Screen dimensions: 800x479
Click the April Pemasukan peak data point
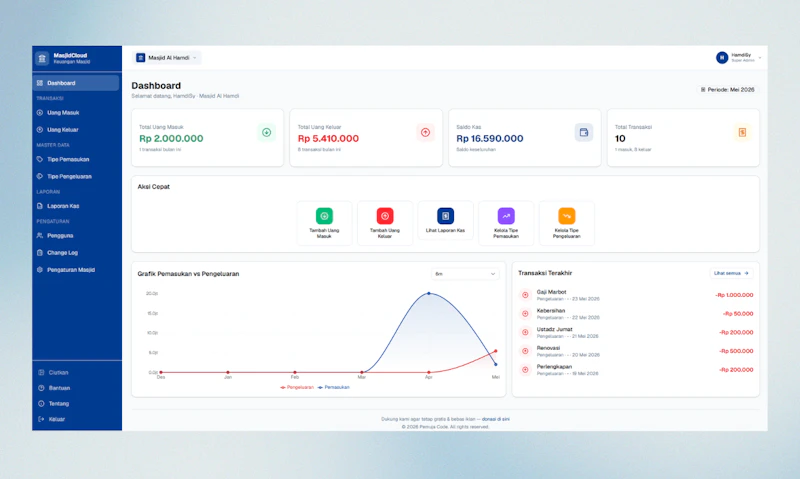(429, 293)
